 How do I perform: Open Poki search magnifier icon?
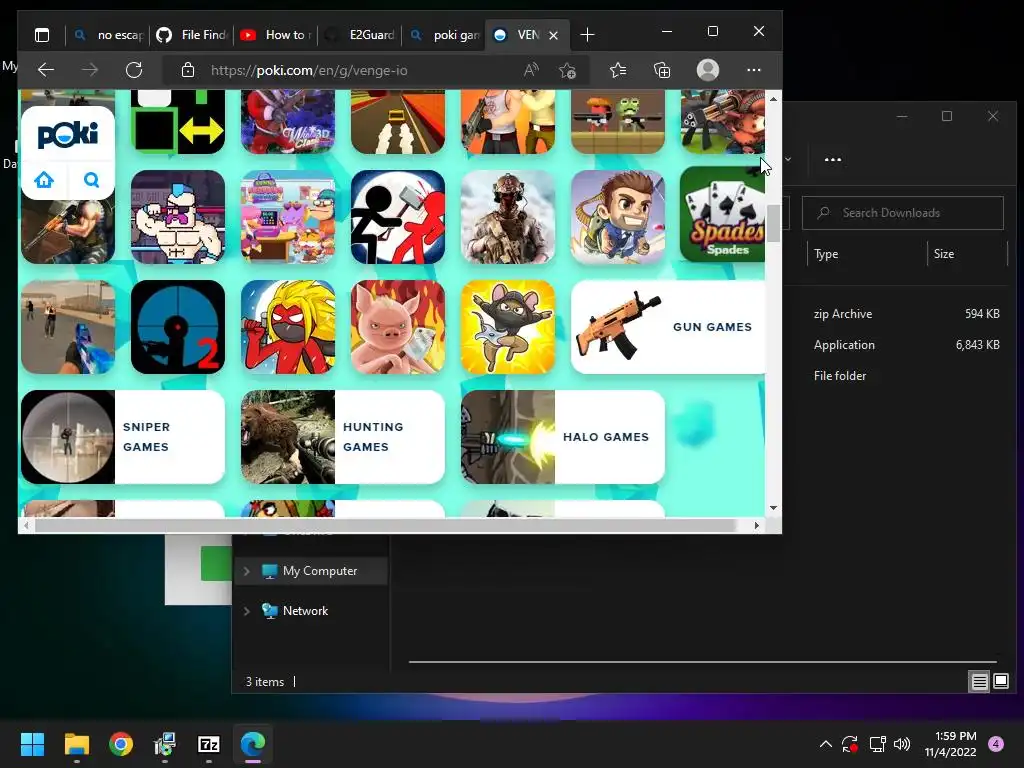point(91,180)
